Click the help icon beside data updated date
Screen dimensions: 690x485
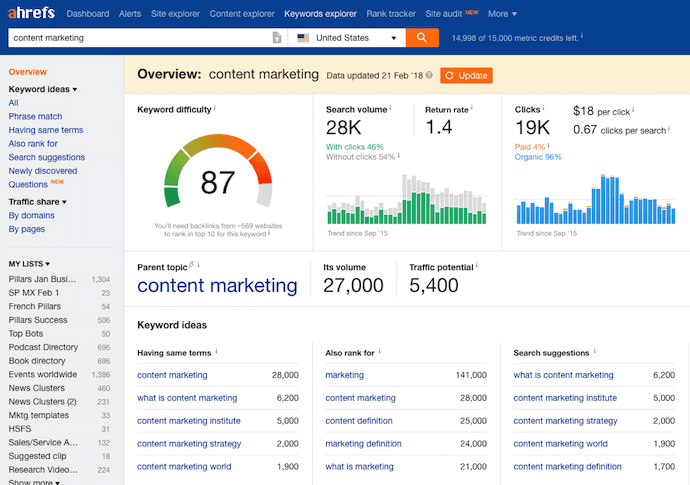click(429, 76)
